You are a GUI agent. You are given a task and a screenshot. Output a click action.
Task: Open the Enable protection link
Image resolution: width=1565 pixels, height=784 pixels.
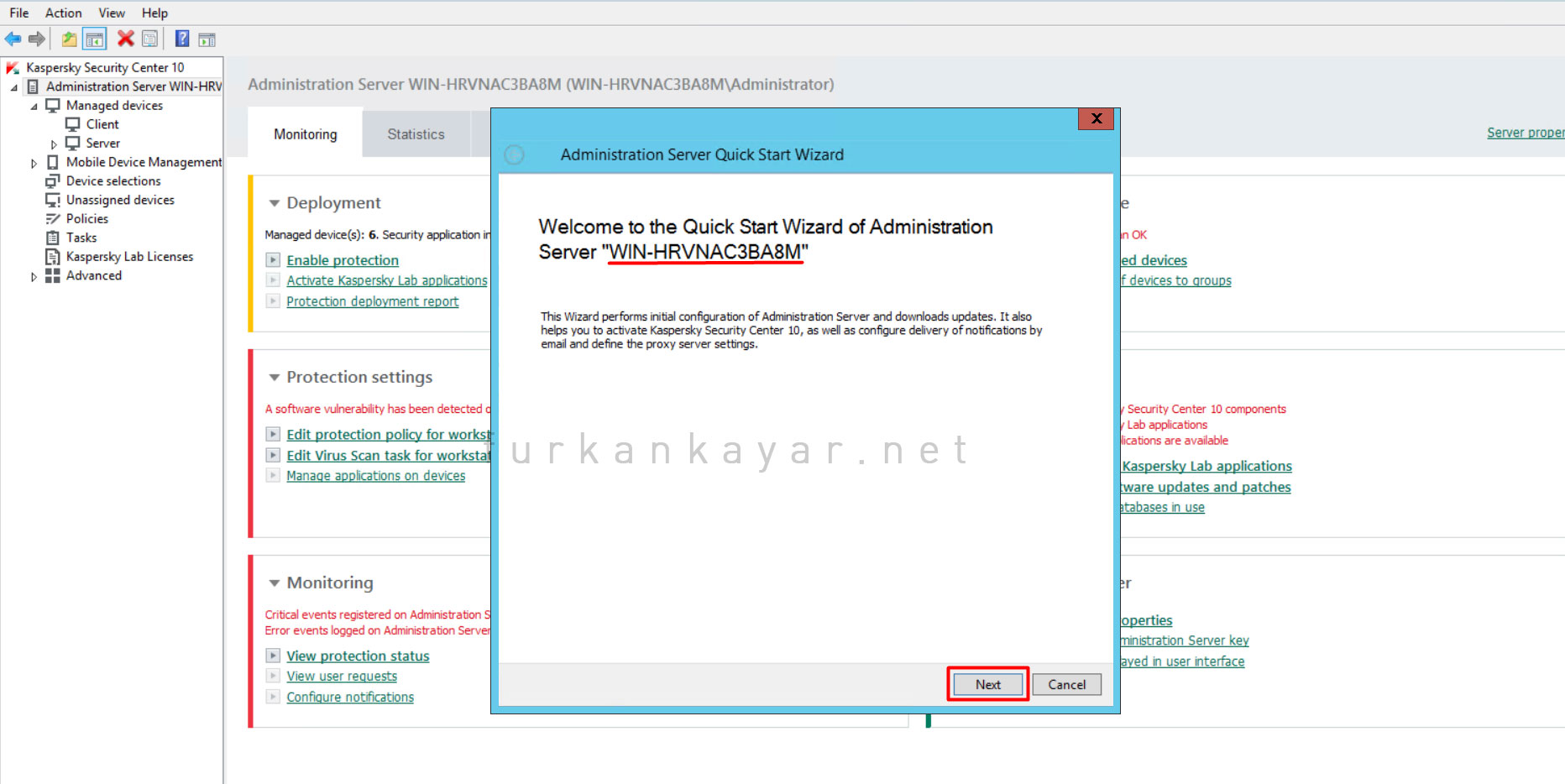[x=343, y=260]
